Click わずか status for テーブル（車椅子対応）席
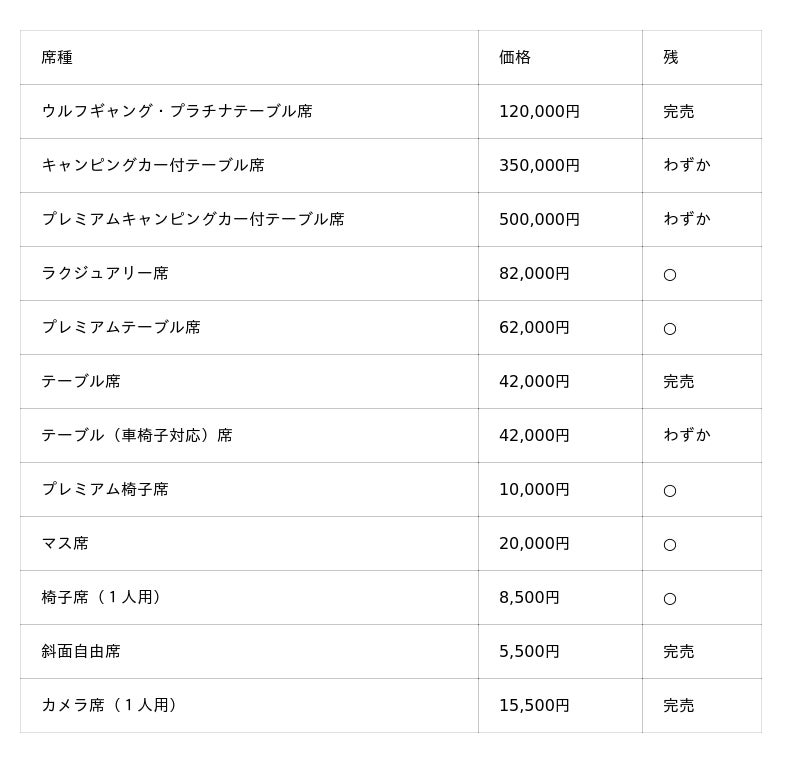The image size is (800, 763). click(x=687, y=436)
